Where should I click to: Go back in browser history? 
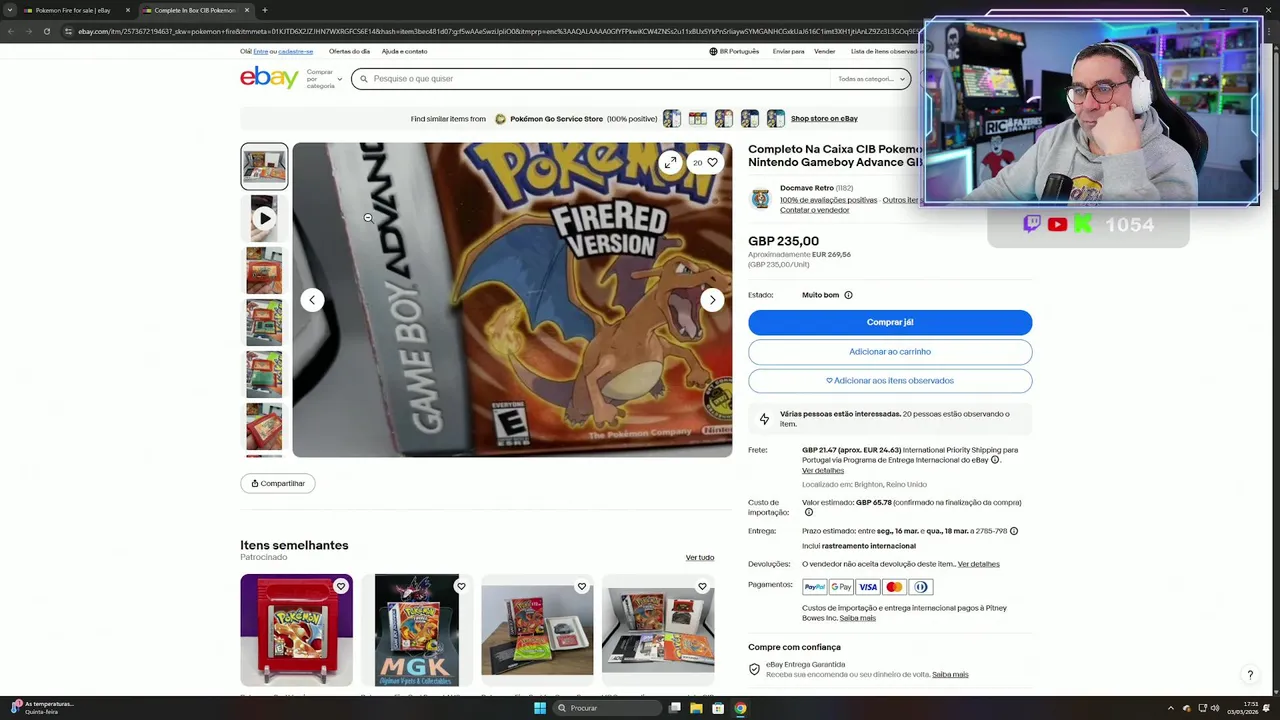click(x=10, y=31)
